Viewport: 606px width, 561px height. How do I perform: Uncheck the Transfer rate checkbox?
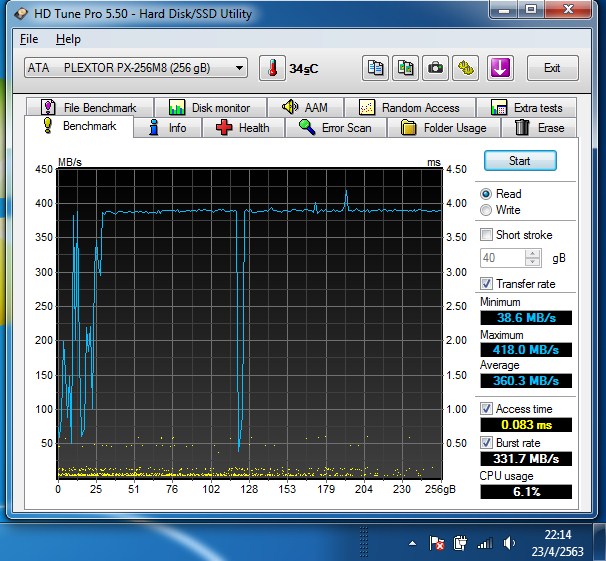(486, 284)
